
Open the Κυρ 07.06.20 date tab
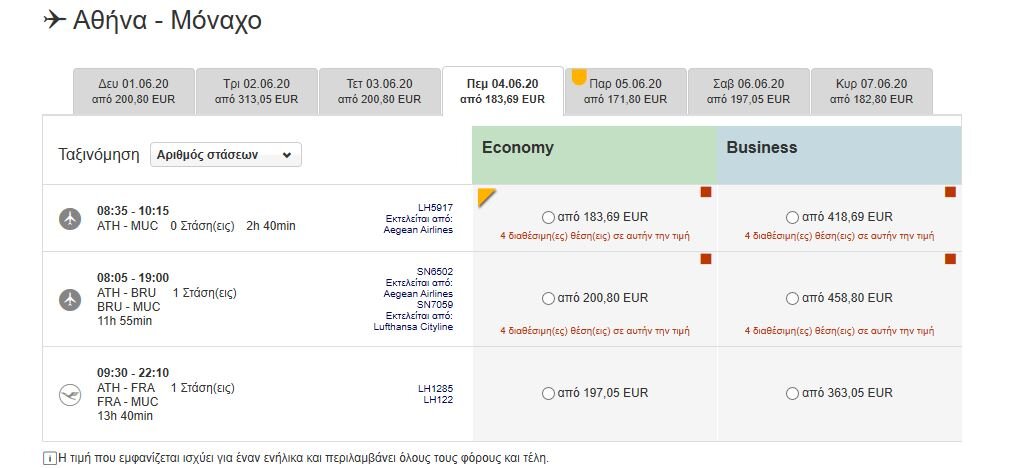coord(871,91)
